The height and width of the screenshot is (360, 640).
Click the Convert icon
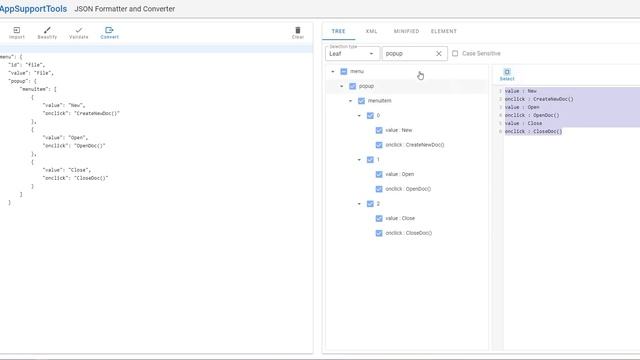109,30
